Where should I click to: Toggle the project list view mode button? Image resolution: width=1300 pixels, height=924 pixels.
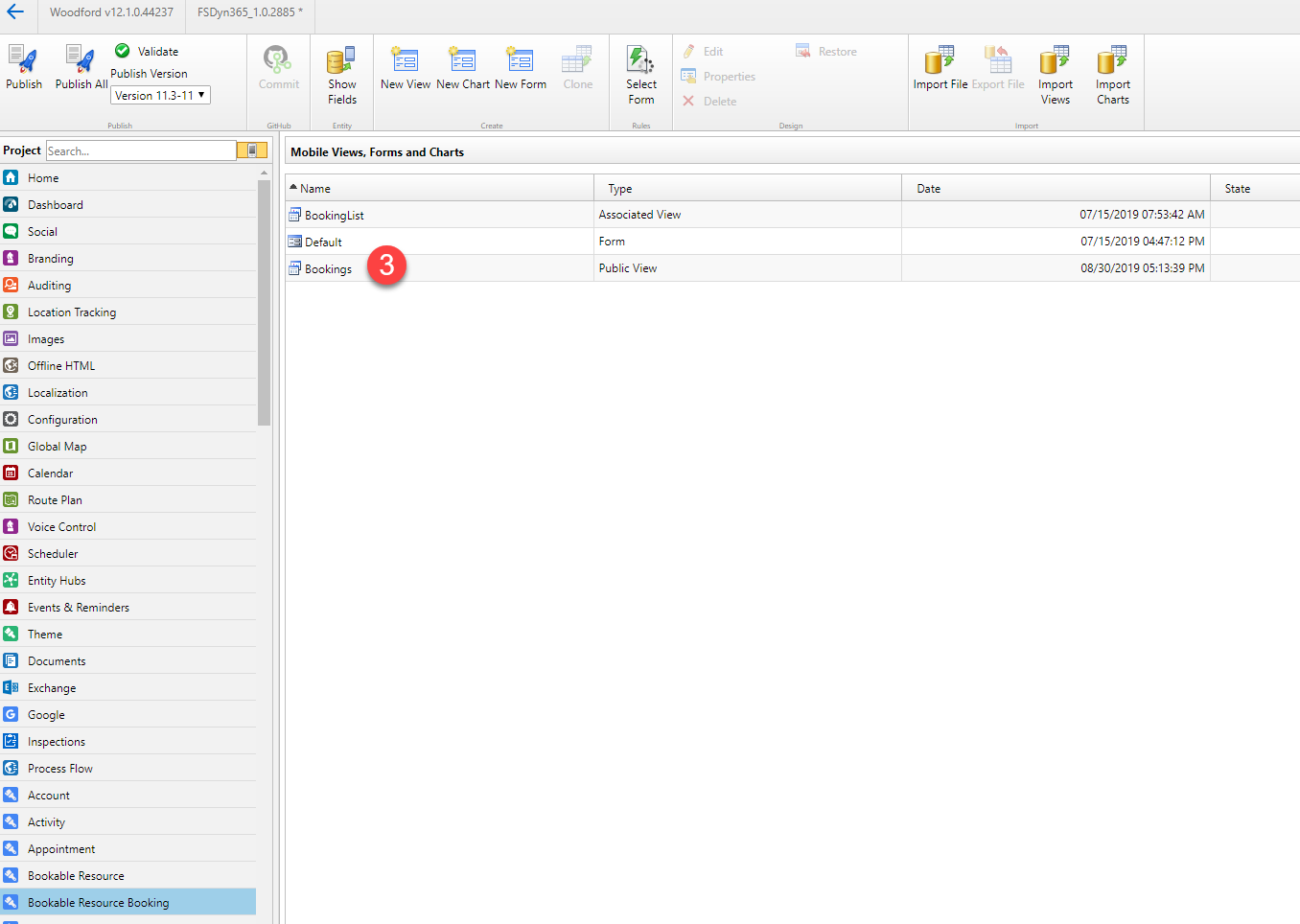pyautogui.click(x=252, y=150)
